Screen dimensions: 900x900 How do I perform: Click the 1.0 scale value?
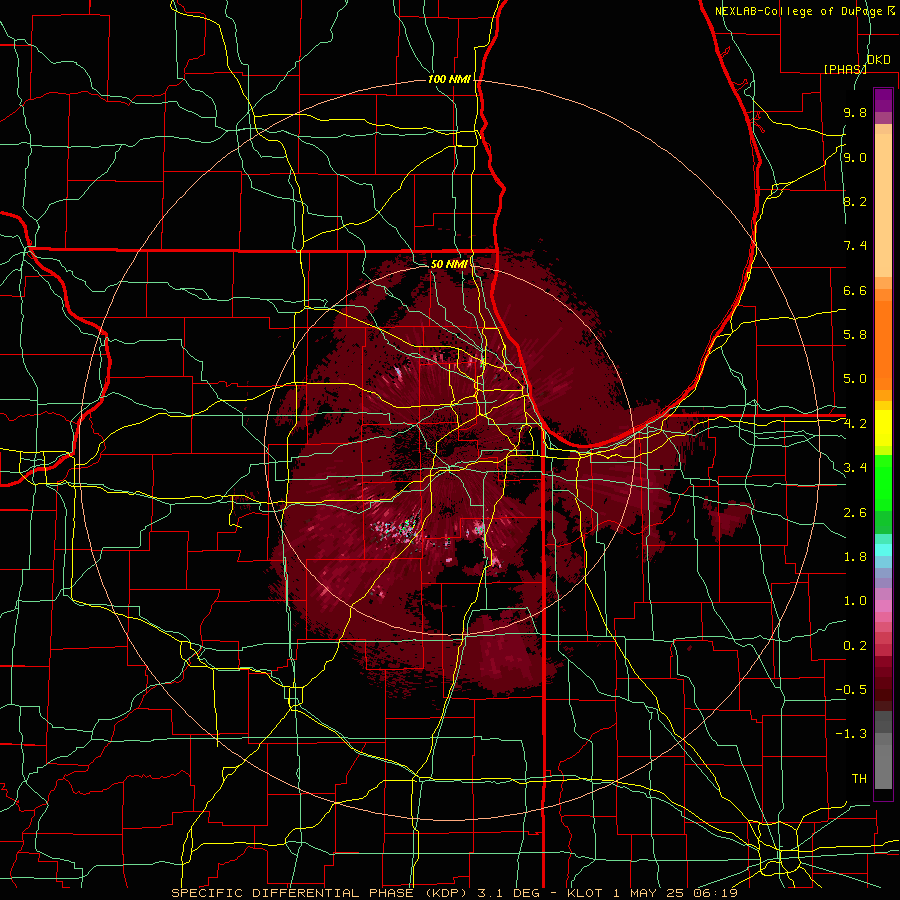coord(855,601)
